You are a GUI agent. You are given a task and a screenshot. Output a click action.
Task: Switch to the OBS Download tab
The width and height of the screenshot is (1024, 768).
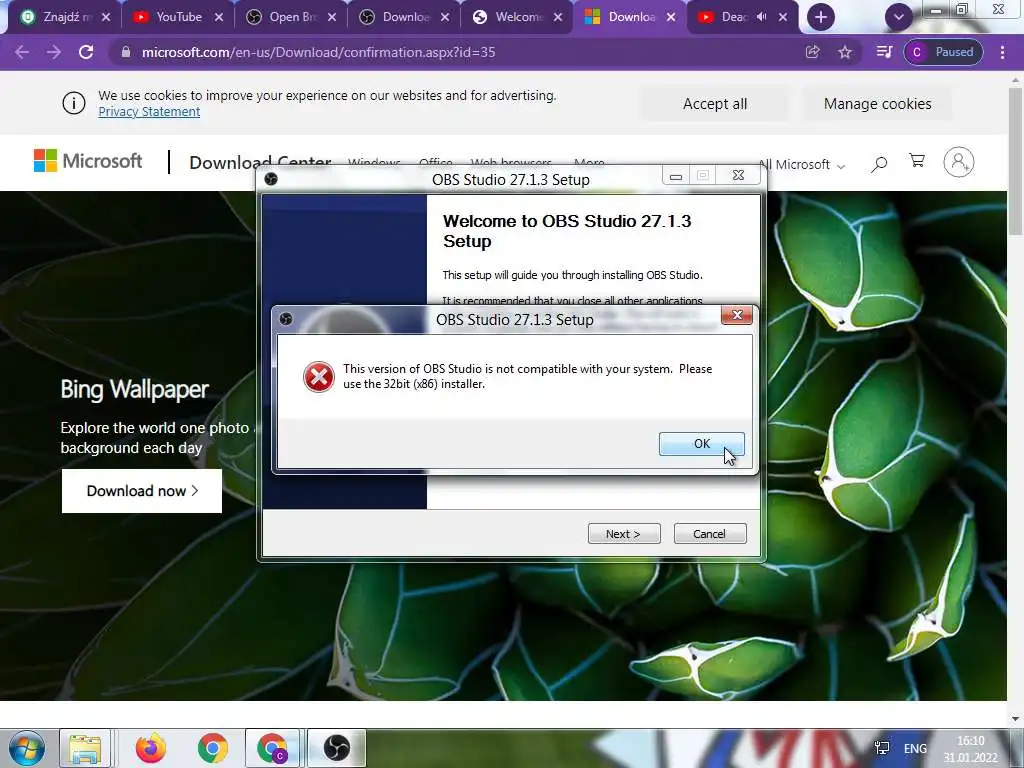click(402, 17)
